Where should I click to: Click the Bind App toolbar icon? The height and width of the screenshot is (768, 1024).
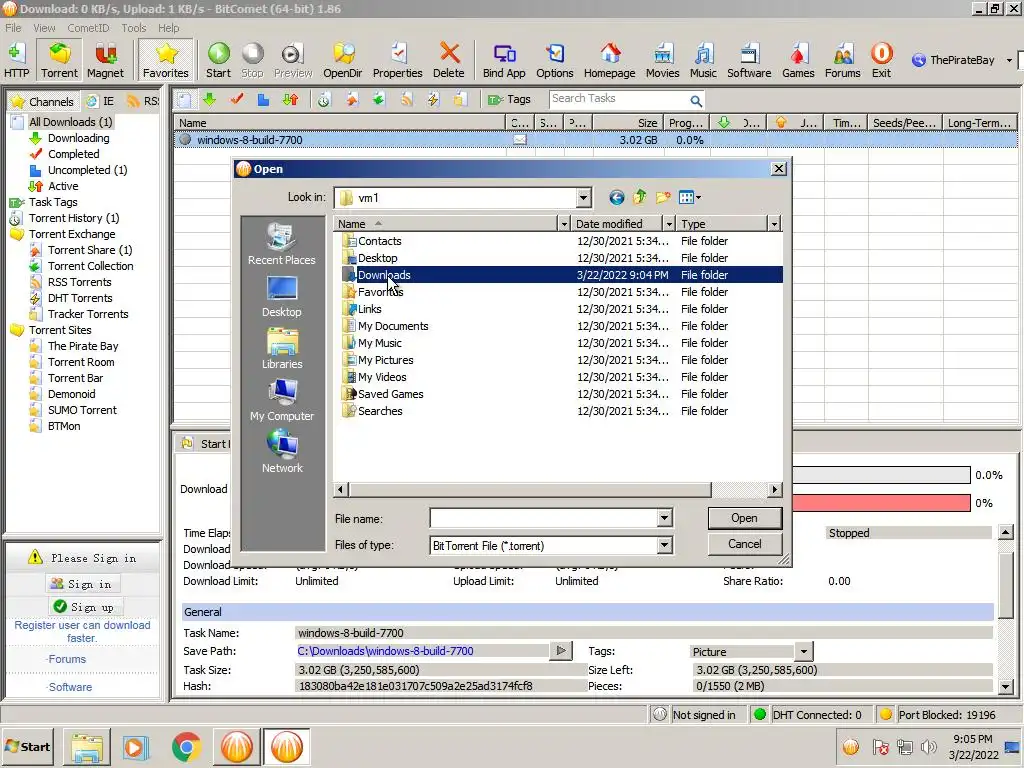[x=504, y=60]
